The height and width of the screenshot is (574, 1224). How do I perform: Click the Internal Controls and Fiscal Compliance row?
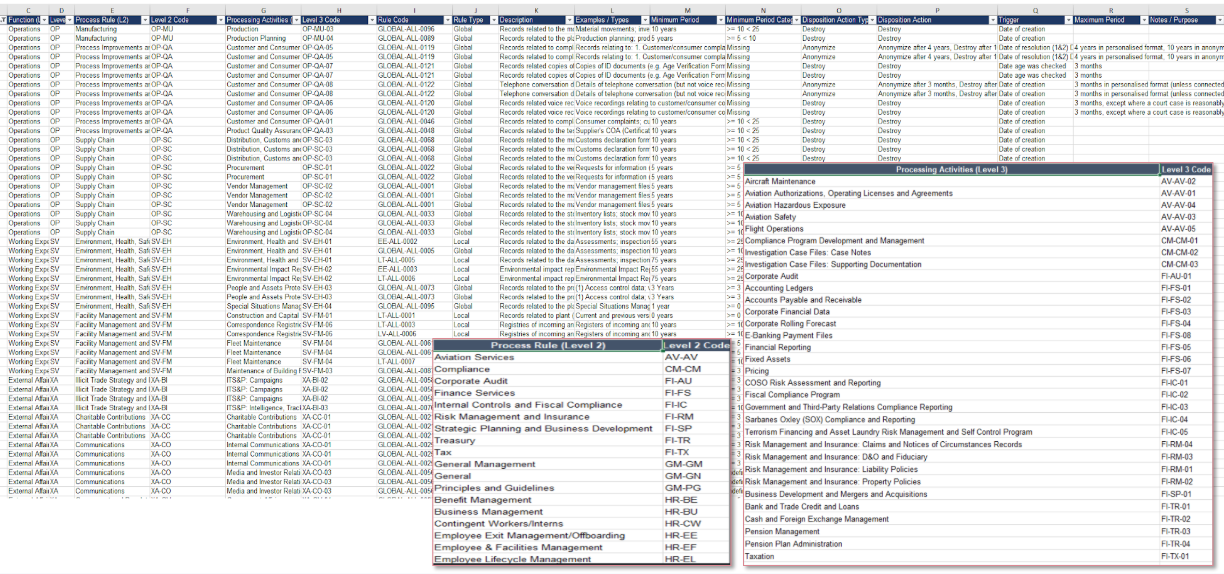(547, 405)
